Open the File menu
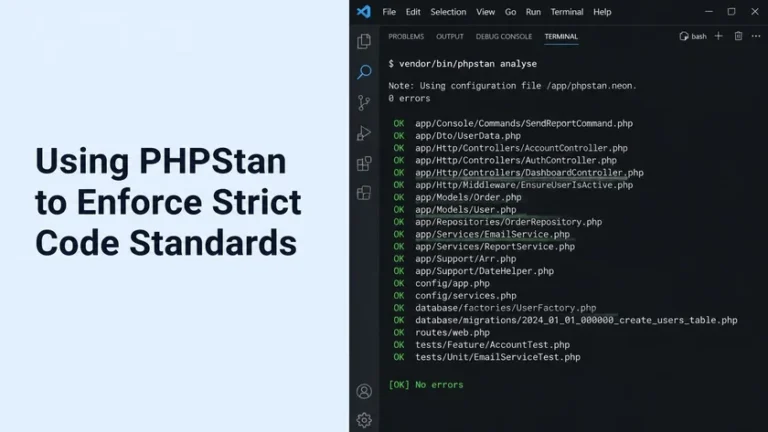This screenshot has height=432, width=768. coord(389,12)
